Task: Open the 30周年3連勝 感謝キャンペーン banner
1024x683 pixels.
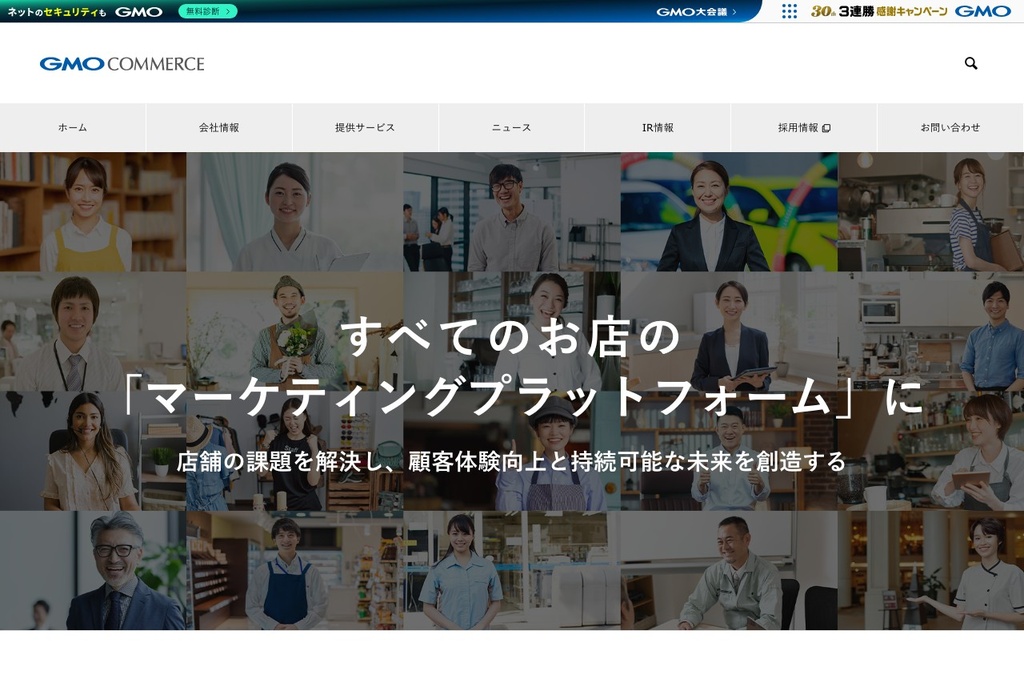Action: (x=881, y=12)
